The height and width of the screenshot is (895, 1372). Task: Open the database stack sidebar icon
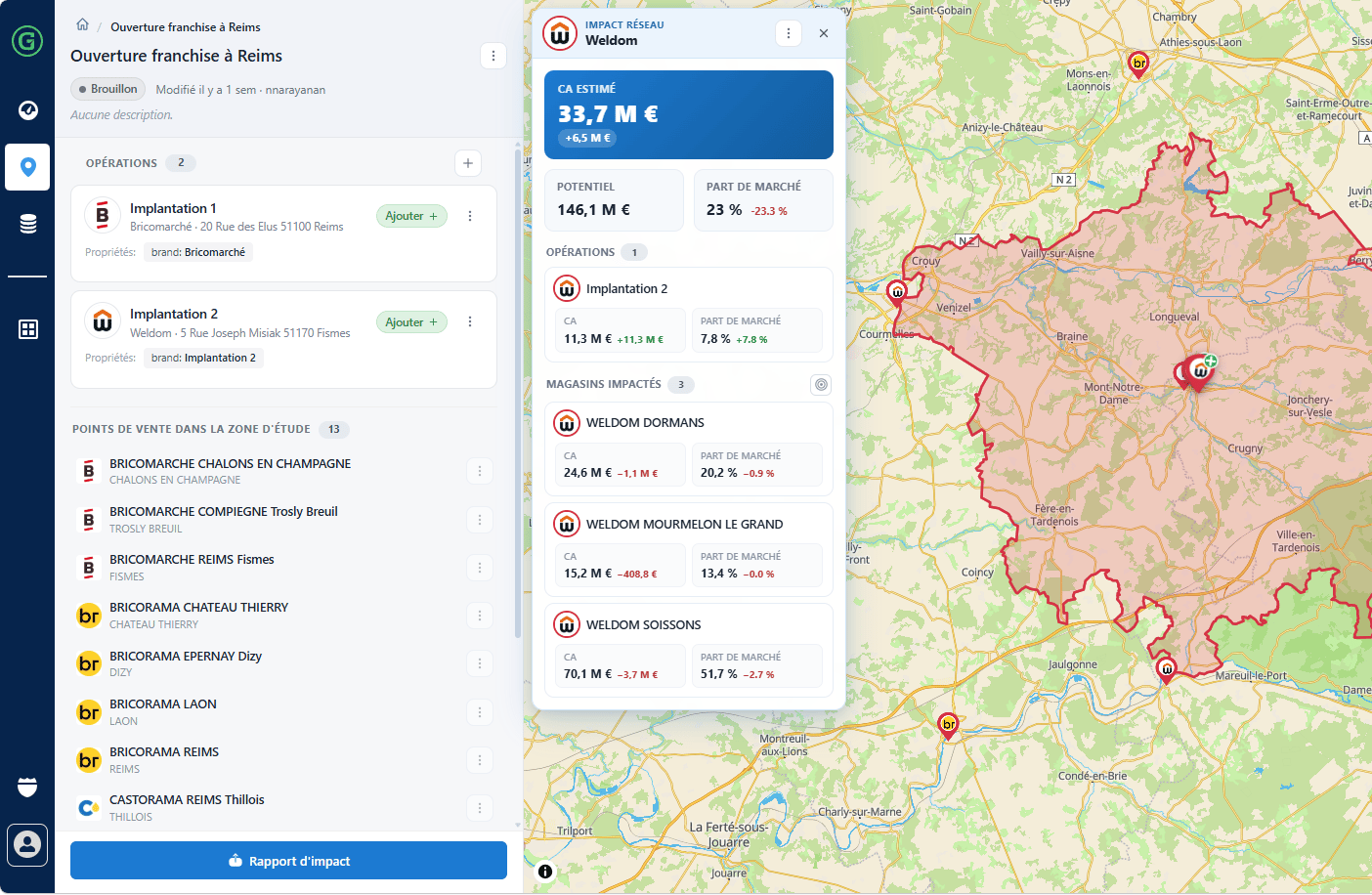pos(27,224)
